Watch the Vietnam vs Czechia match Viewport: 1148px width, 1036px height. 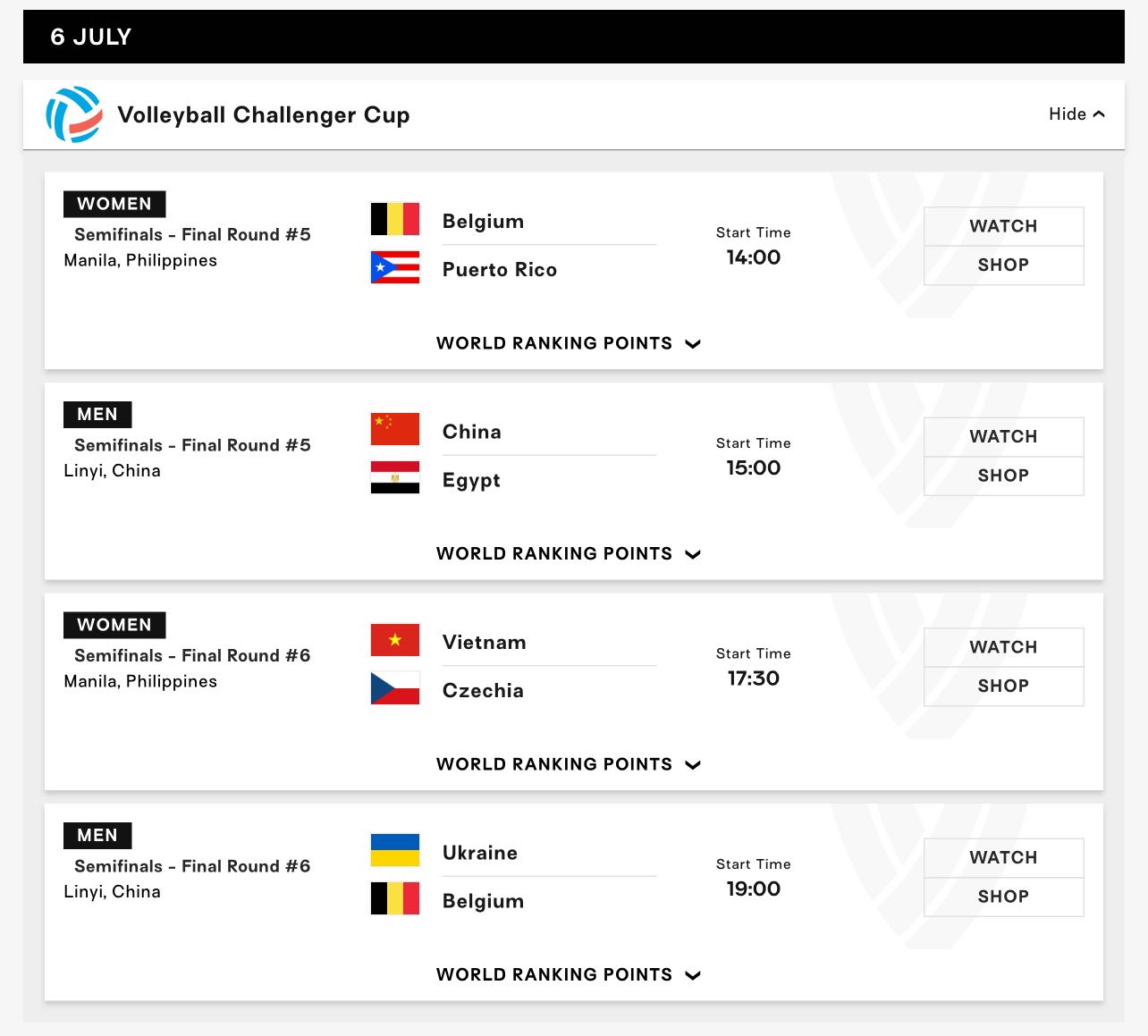pos(1003,647)
